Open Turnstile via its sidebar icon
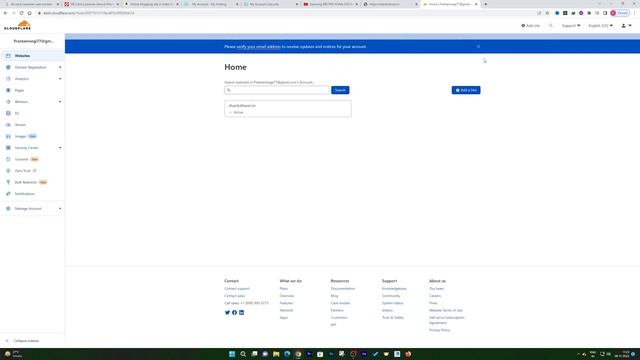Viewport: 640px width, 360px height. point(8,159)
